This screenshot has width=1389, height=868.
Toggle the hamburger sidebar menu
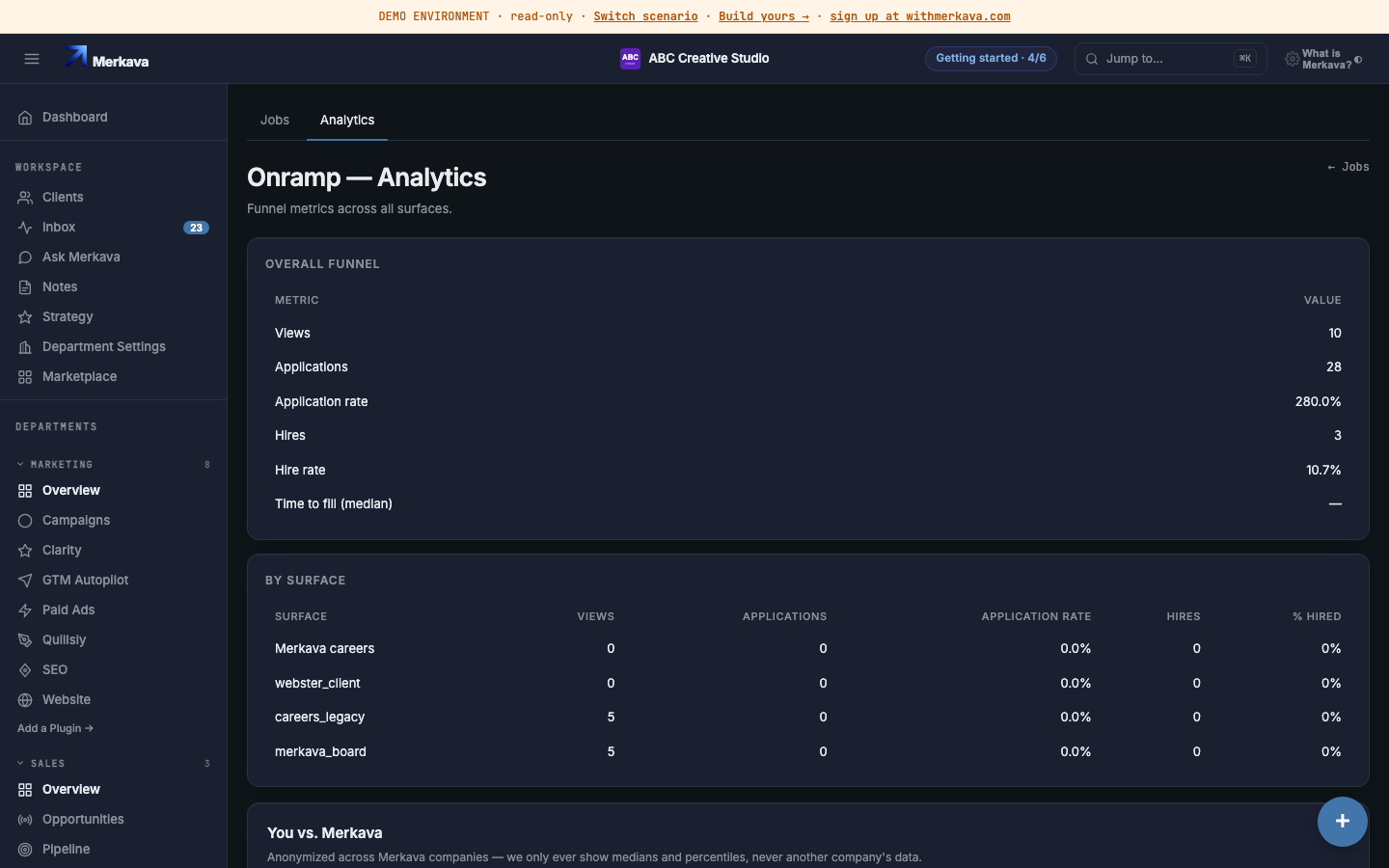pos(32,59)
